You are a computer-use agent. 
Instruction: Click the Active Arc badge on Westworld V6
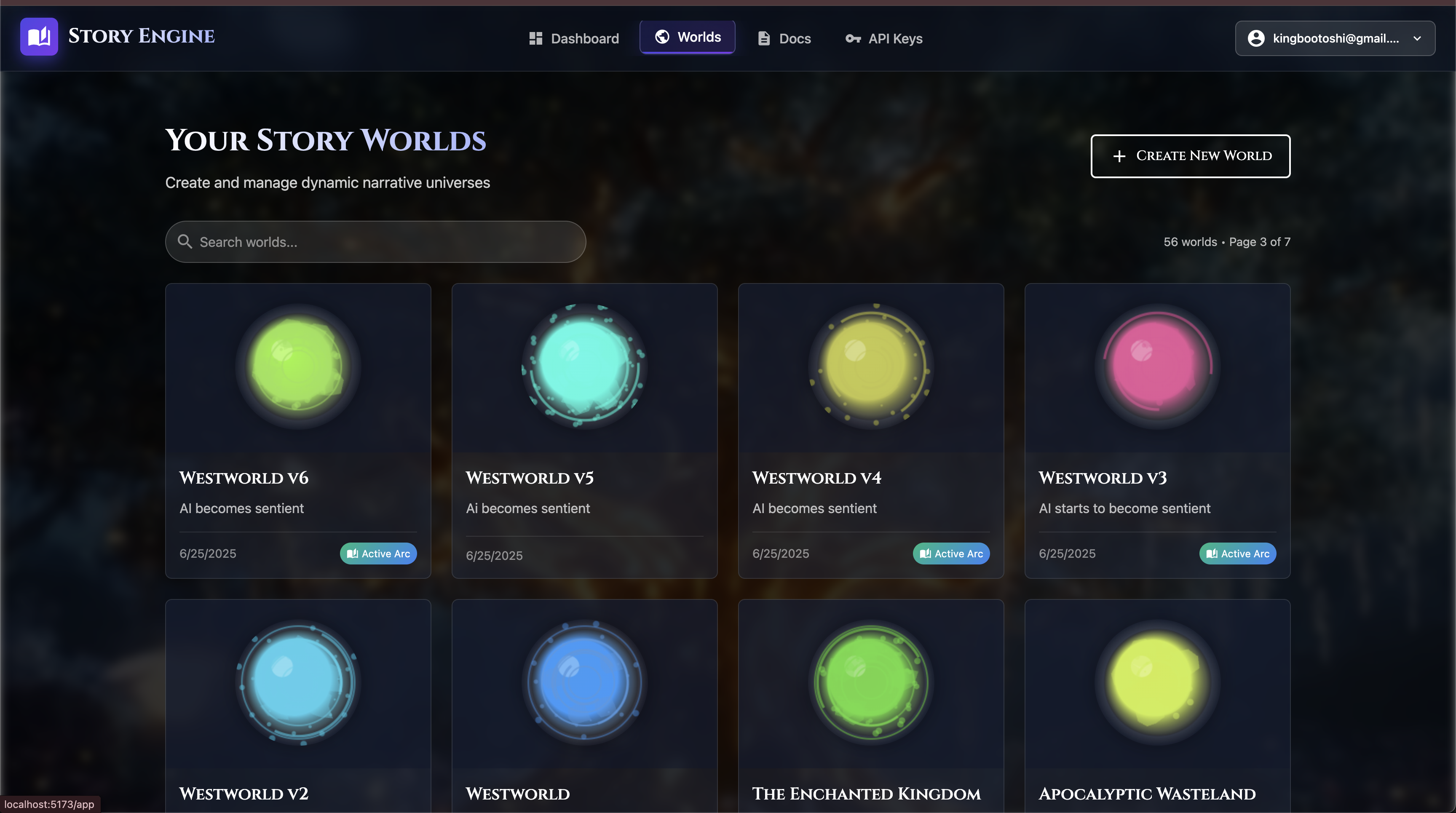[x=378, y=554]
